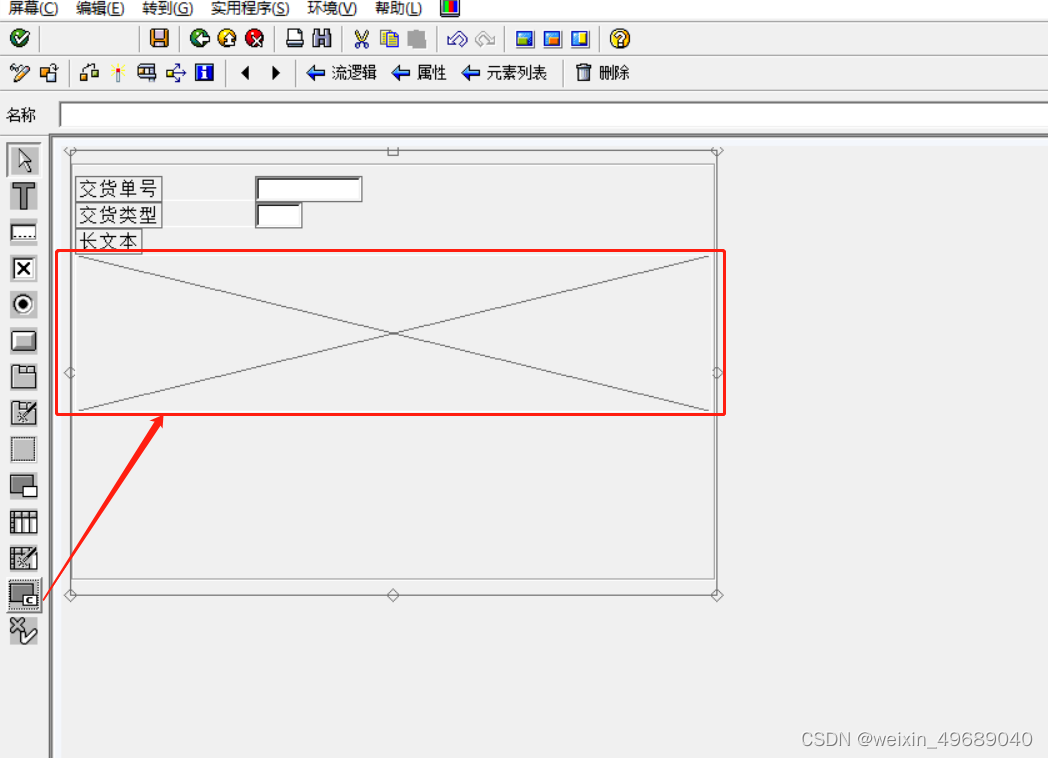Image resolution: width=1048 pixels, height=758 pixels.
Task: Open the 环境(V) menu
Action: click(x=332, y=8)
